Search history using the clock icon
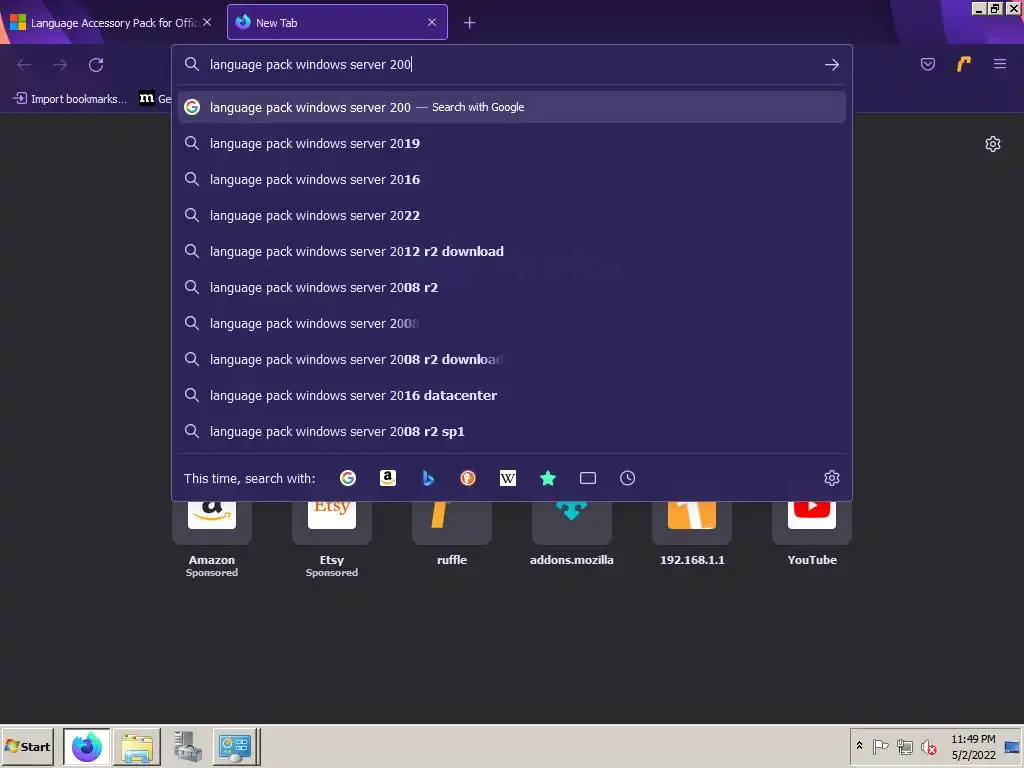Screen dimensions: 1024x768 (628, 478)
